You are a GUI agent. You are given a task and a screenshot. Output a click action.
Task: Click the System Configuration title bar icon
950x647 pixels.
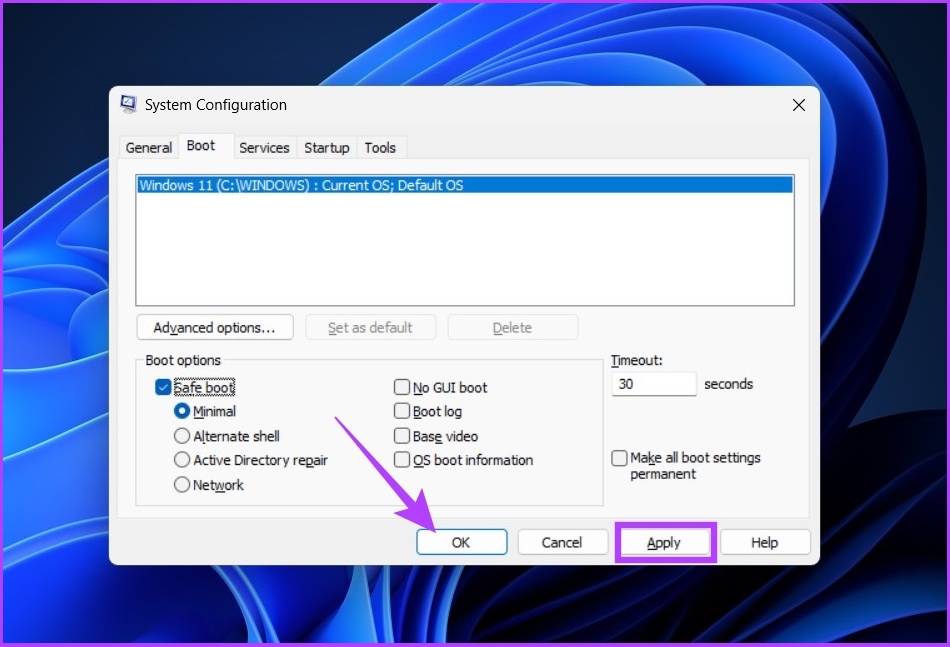128,104
